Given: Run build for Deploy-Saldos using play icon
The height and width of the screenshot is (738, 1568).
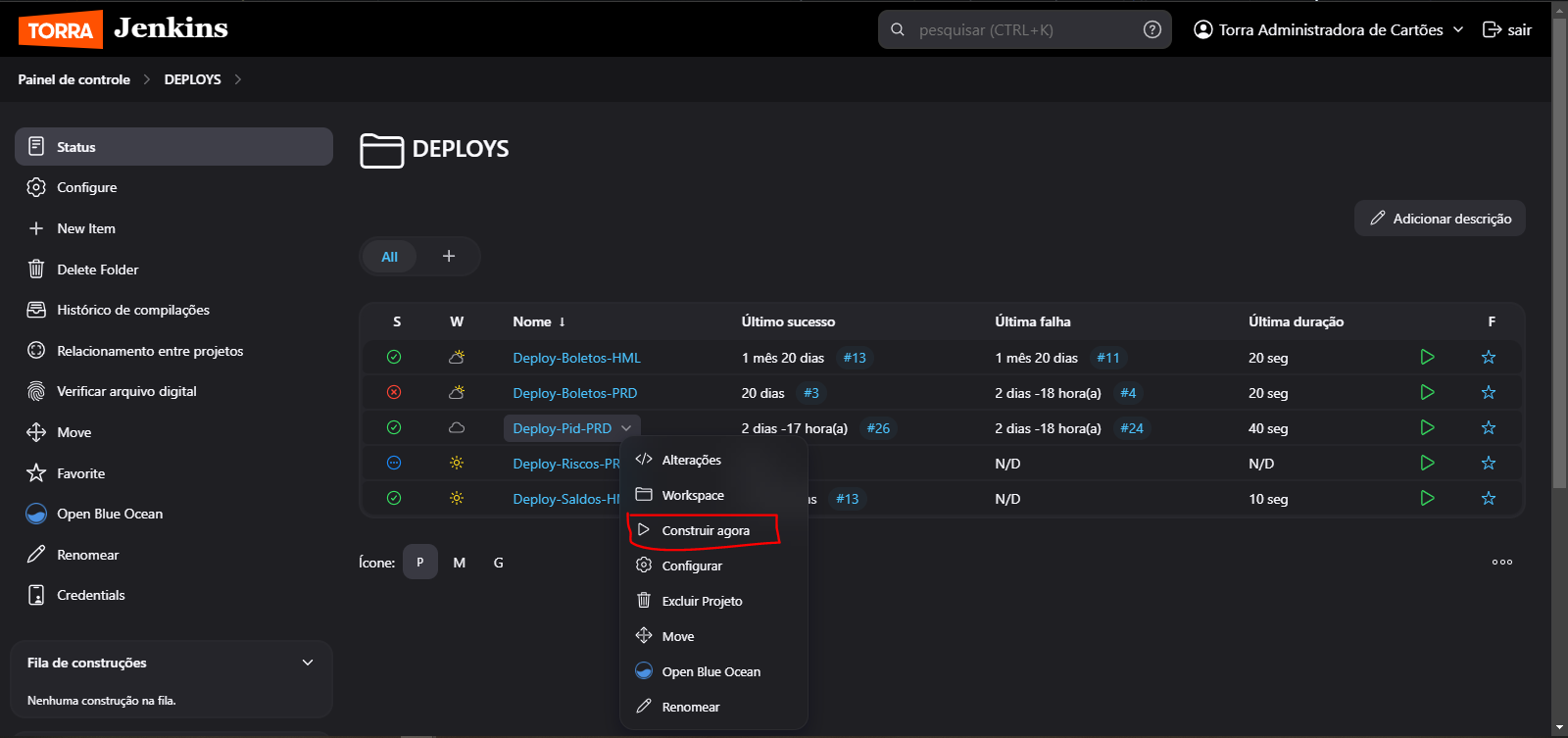Looking at the screenshot, I should point(1427,499).
